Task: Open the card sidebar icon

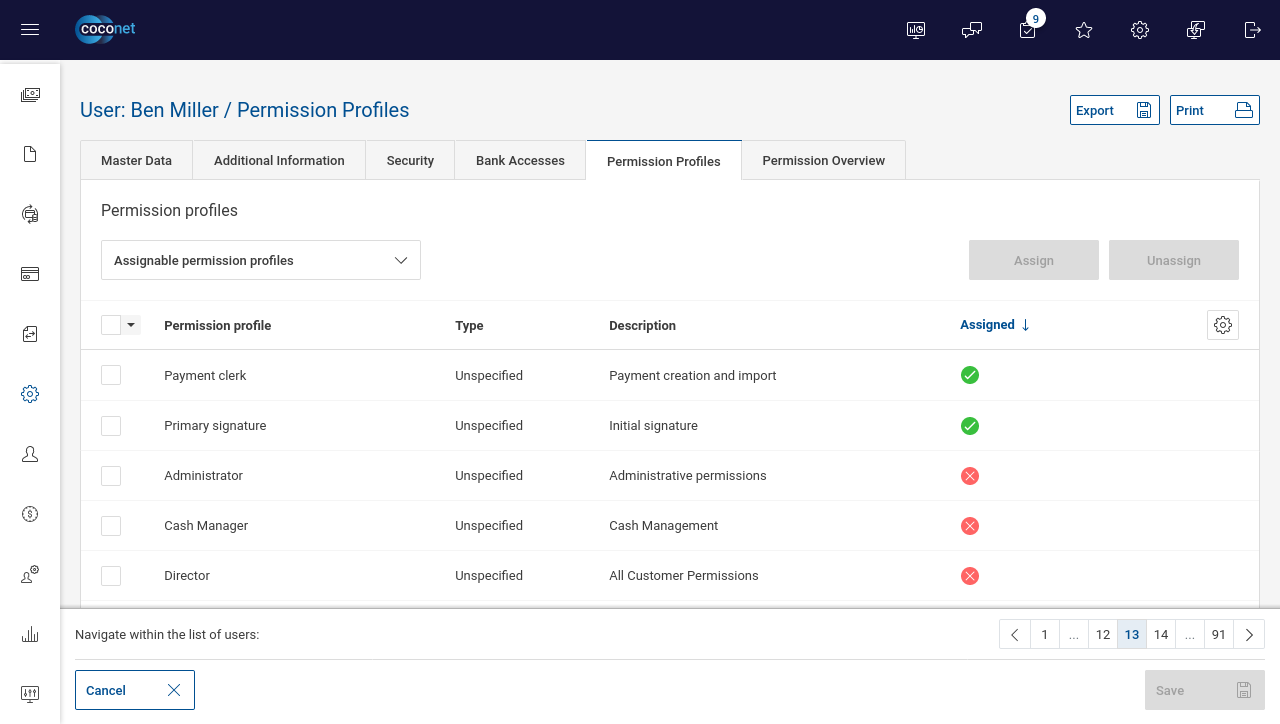Action: click(30, 274)
